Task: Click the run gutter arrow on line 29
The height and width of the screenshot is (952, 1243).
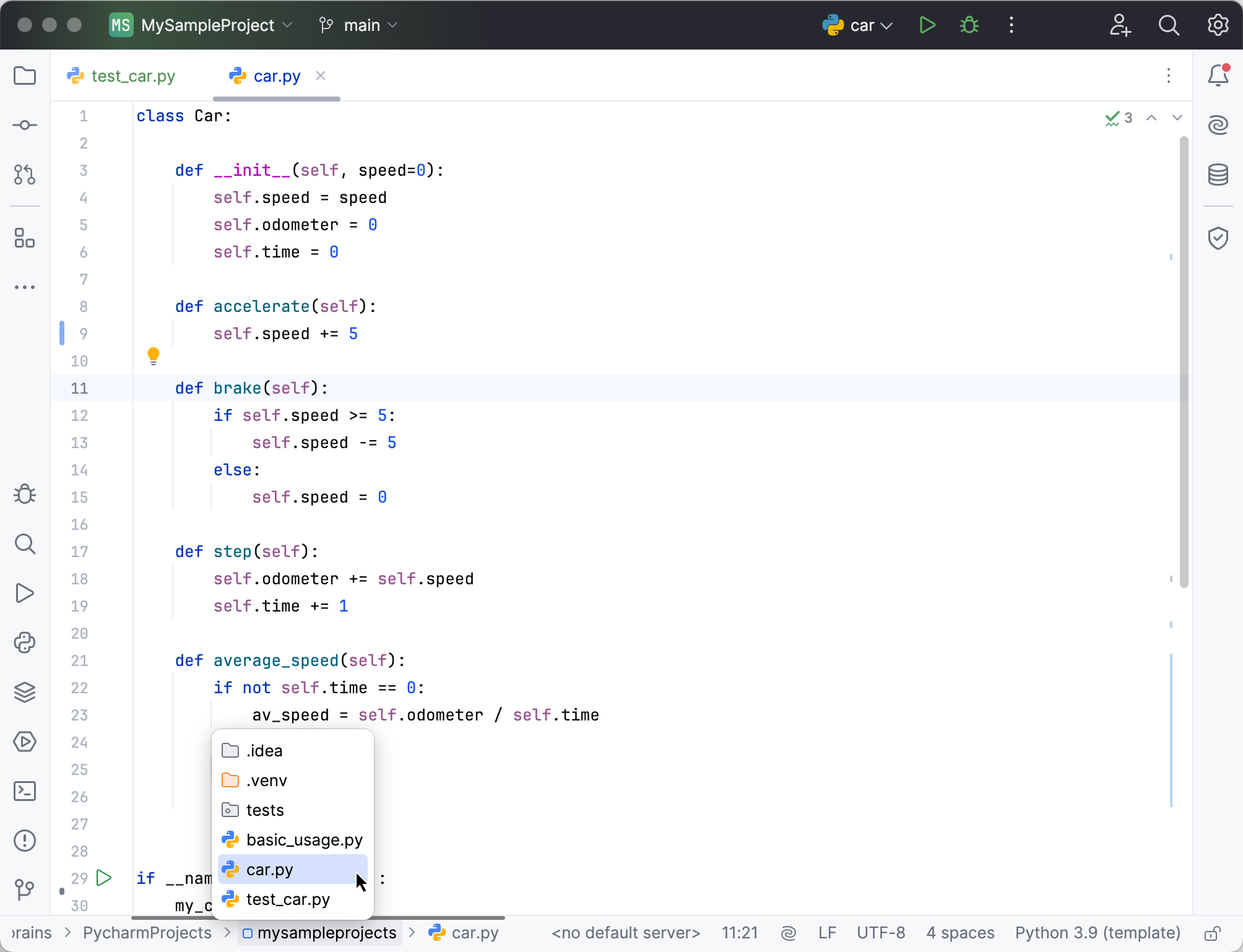Action: [104, 878]
